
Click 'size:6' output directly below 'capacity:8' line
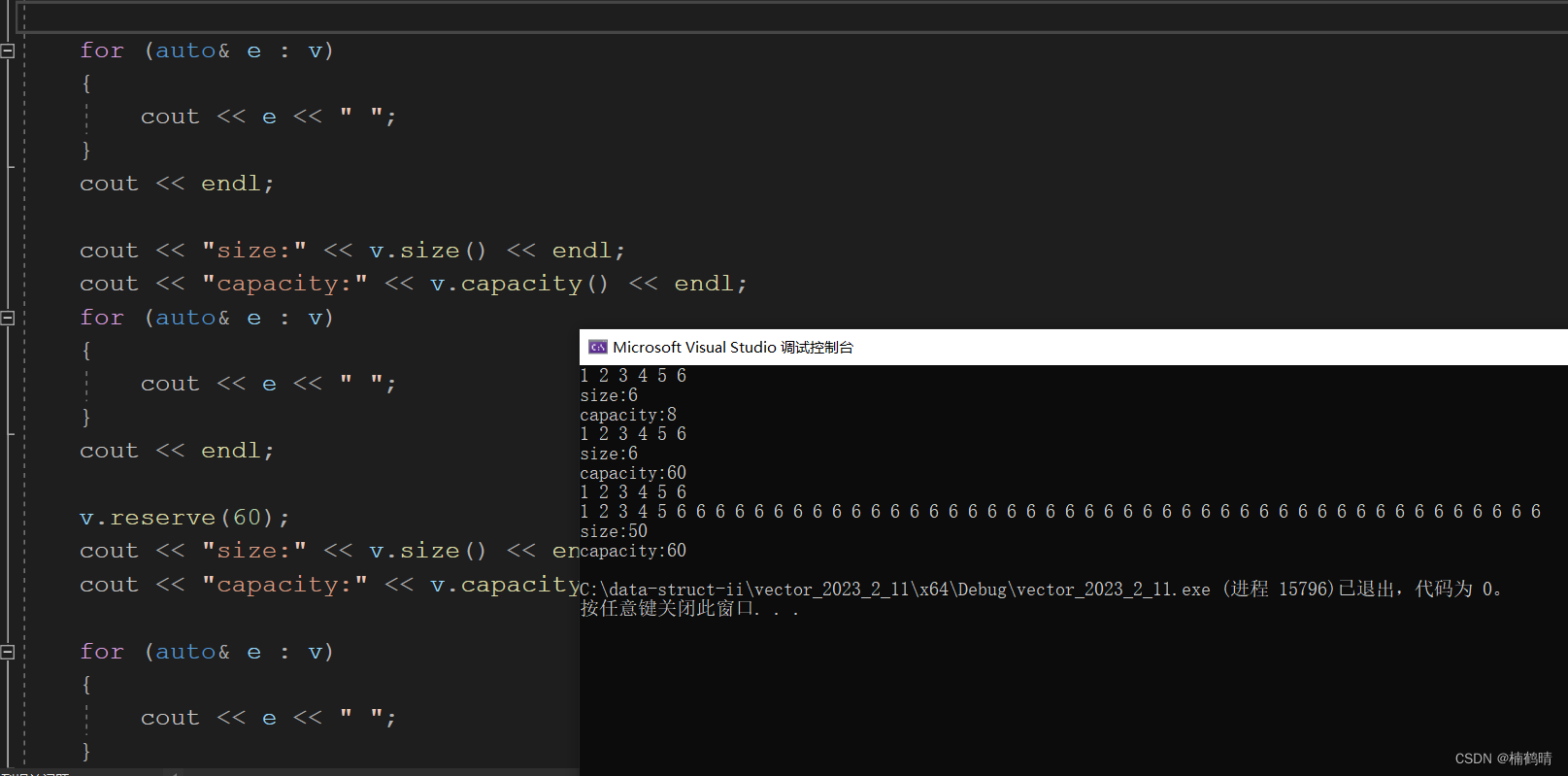(x=609, y=454)
